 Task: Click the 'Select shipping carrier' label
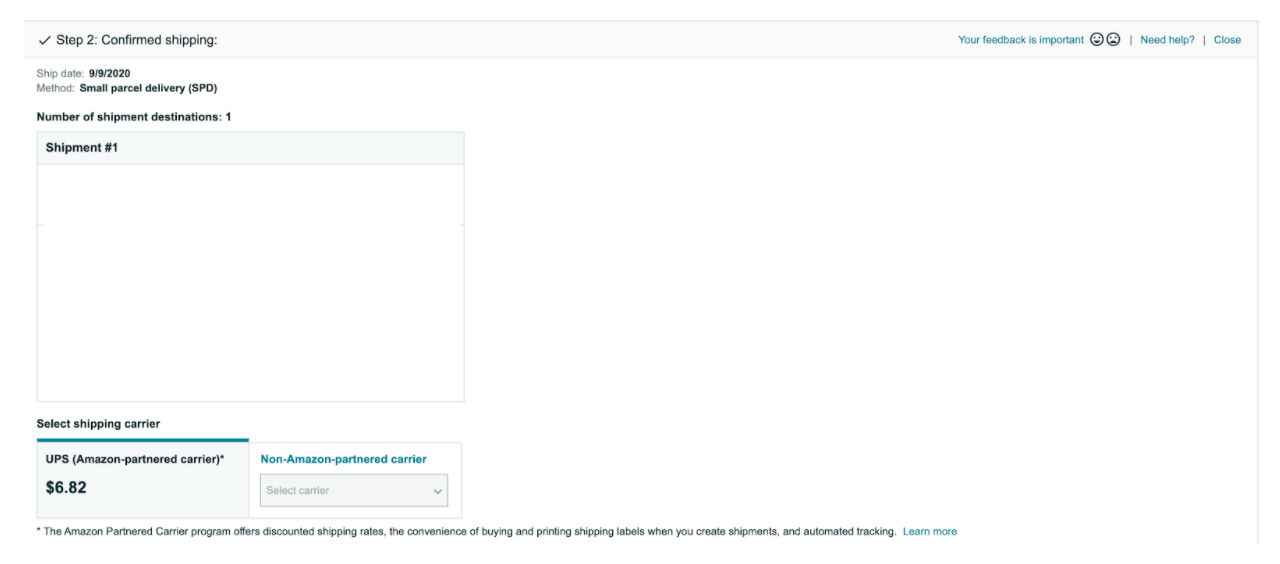click(98, 424)
